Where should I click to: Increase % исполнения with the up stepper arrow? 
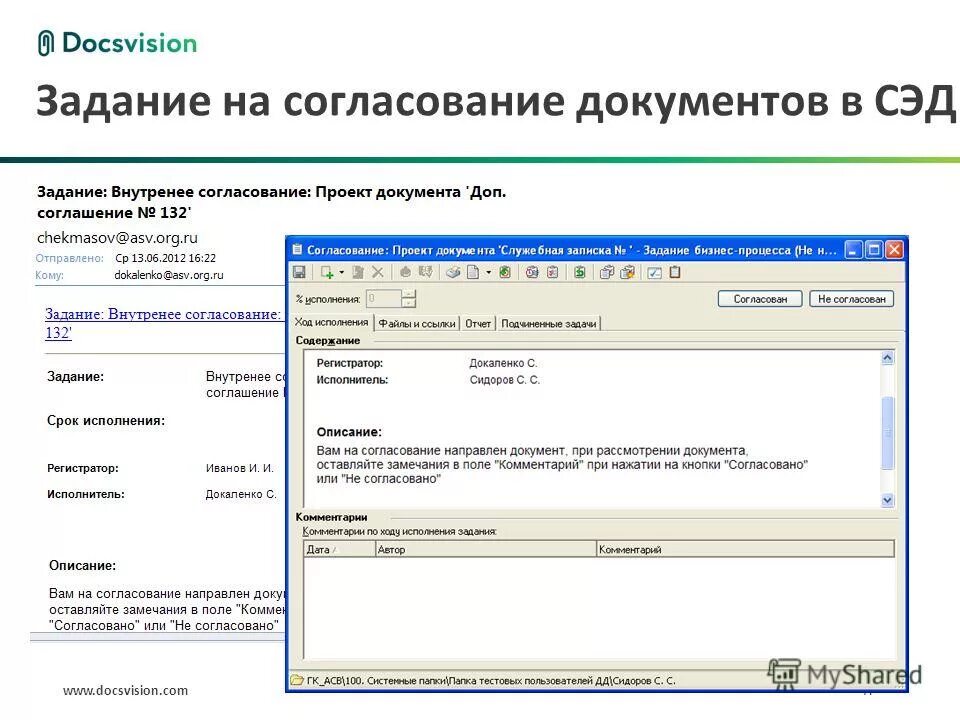(408, 292)
